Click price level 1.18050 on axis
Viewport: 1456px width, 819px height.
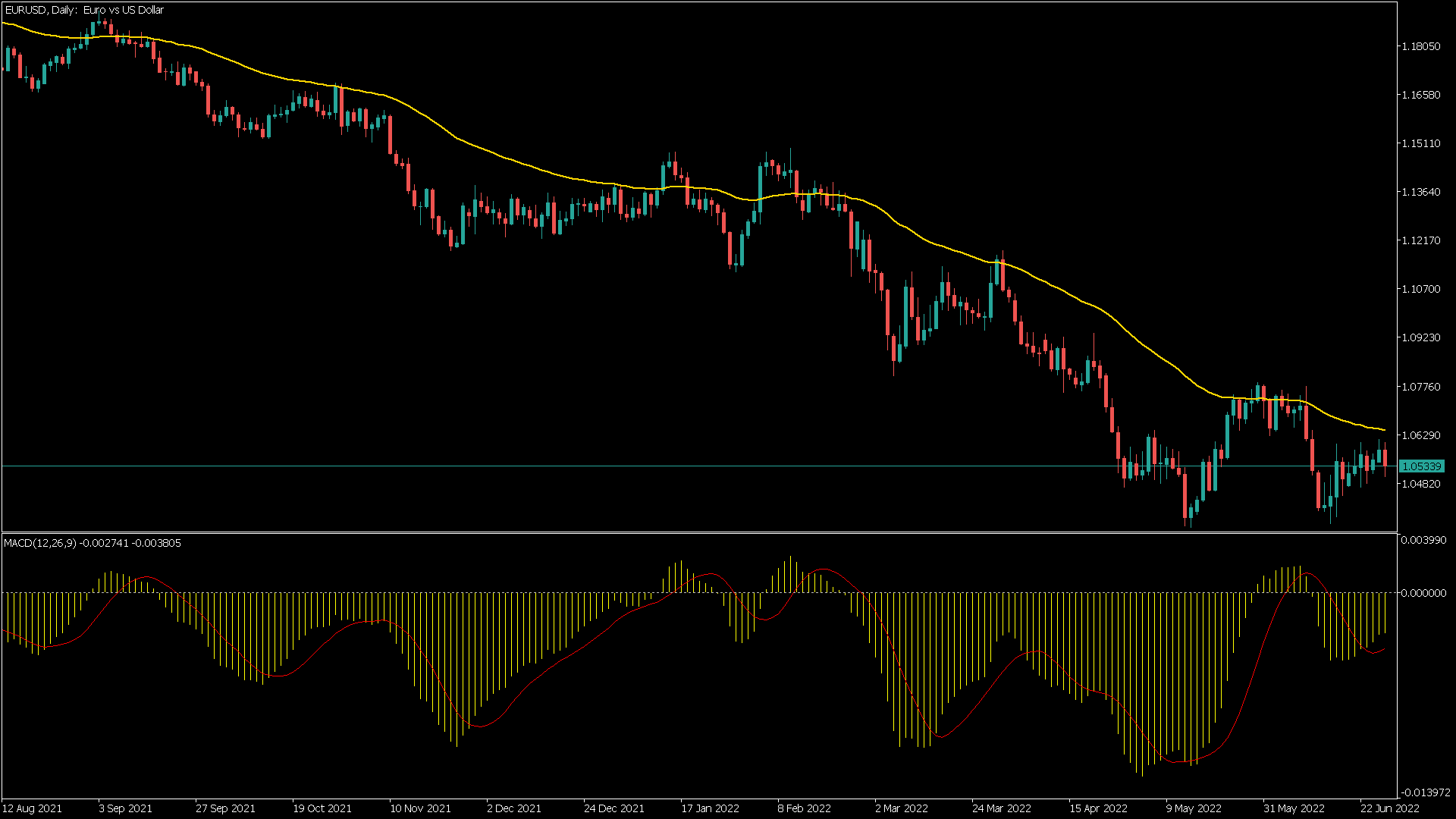[1420, 46]
